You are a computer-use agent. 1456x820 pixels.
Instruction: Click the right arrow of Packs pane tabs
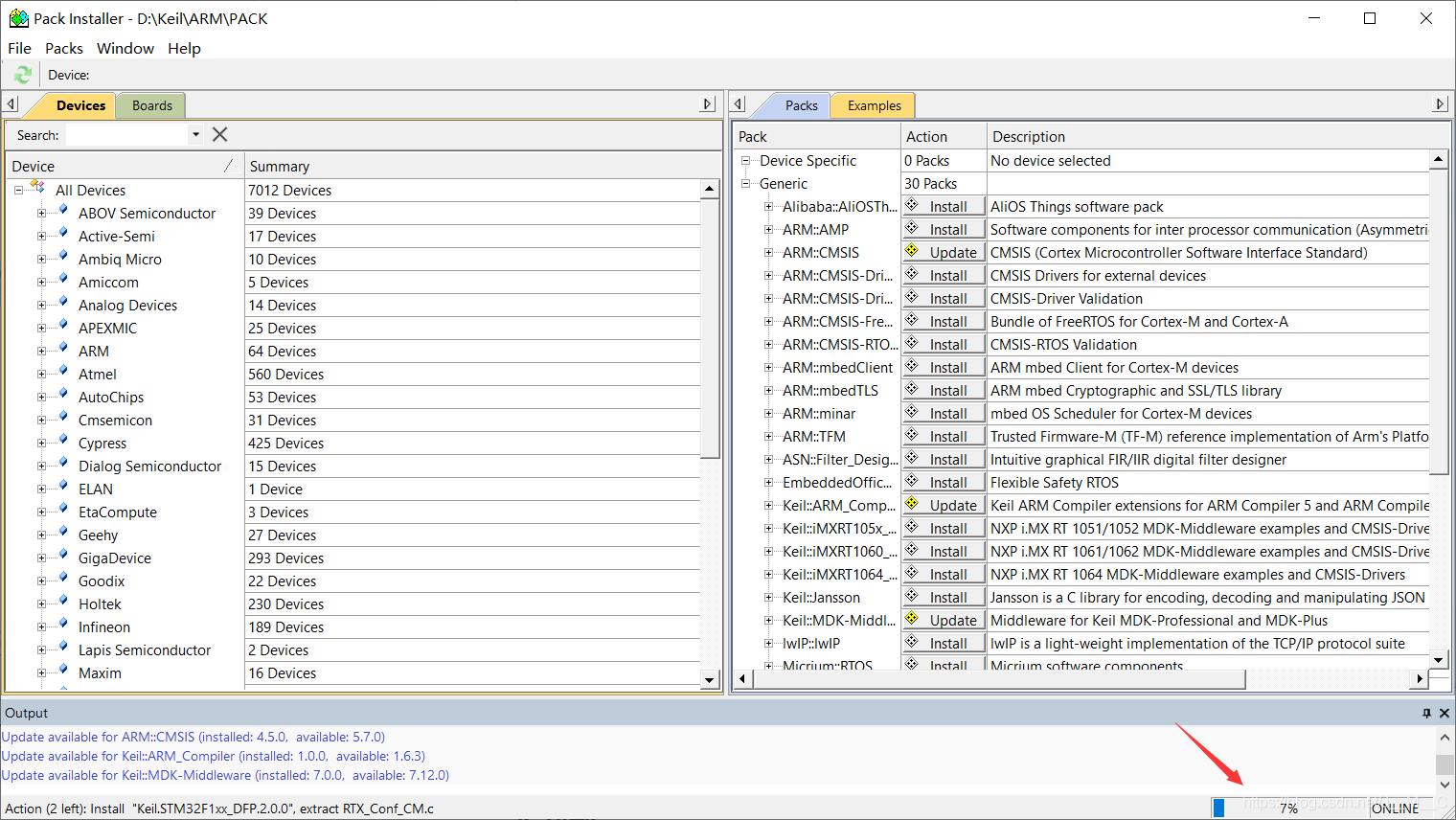pos(1440,104)
